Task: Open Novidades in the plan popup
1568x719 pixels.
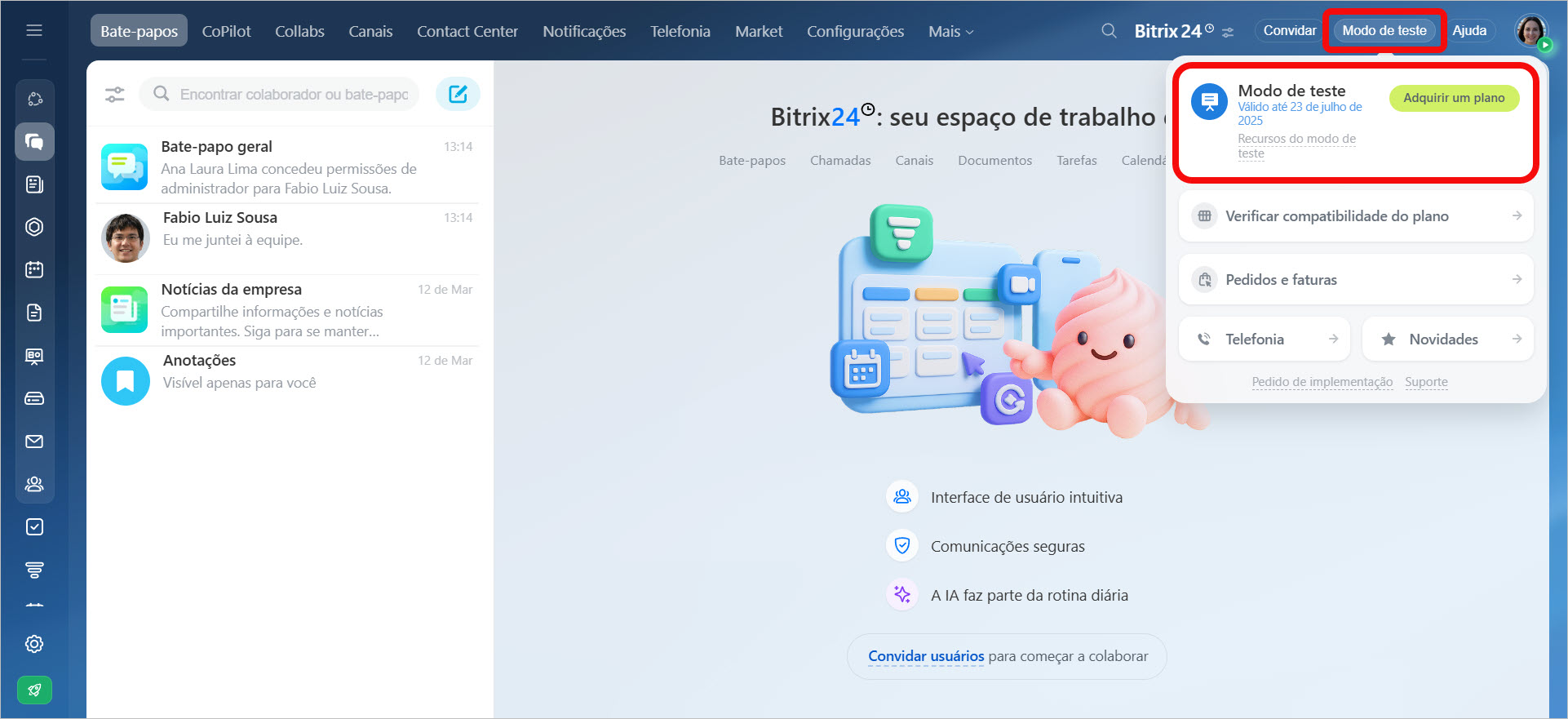Action: tap(1448, 340)
